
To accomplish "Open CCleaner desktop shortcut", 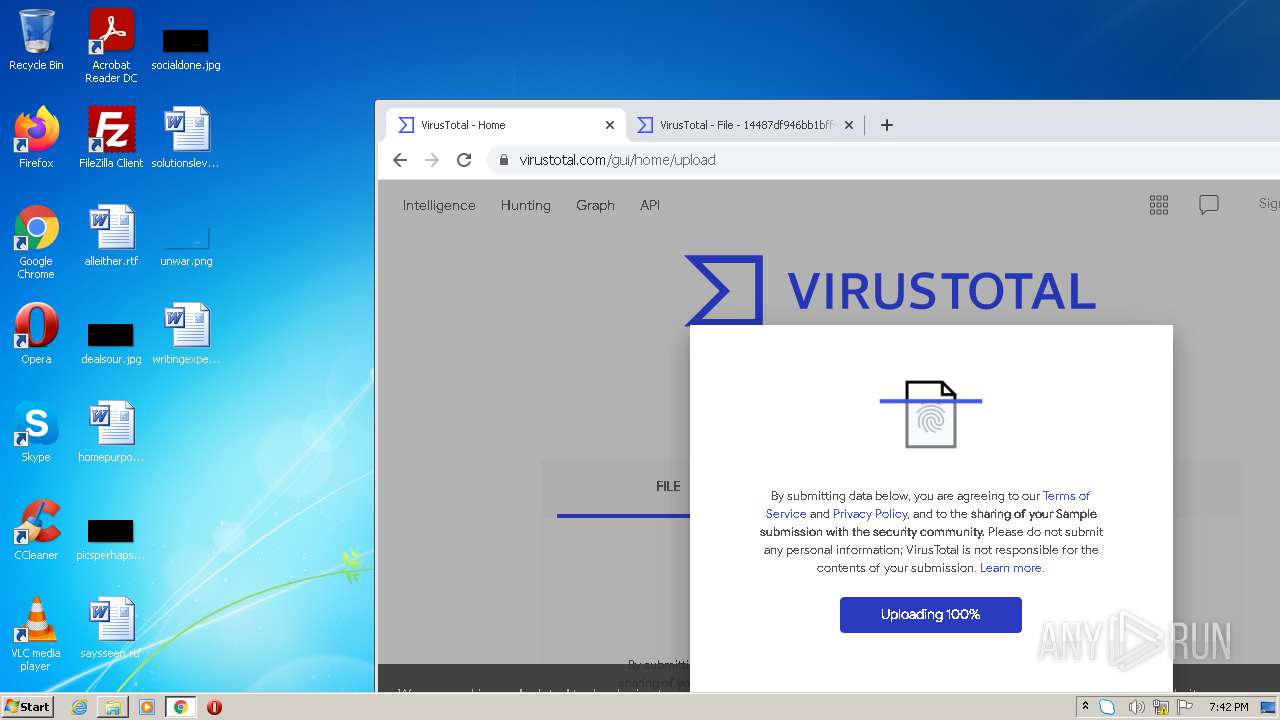I will point(36,530).
